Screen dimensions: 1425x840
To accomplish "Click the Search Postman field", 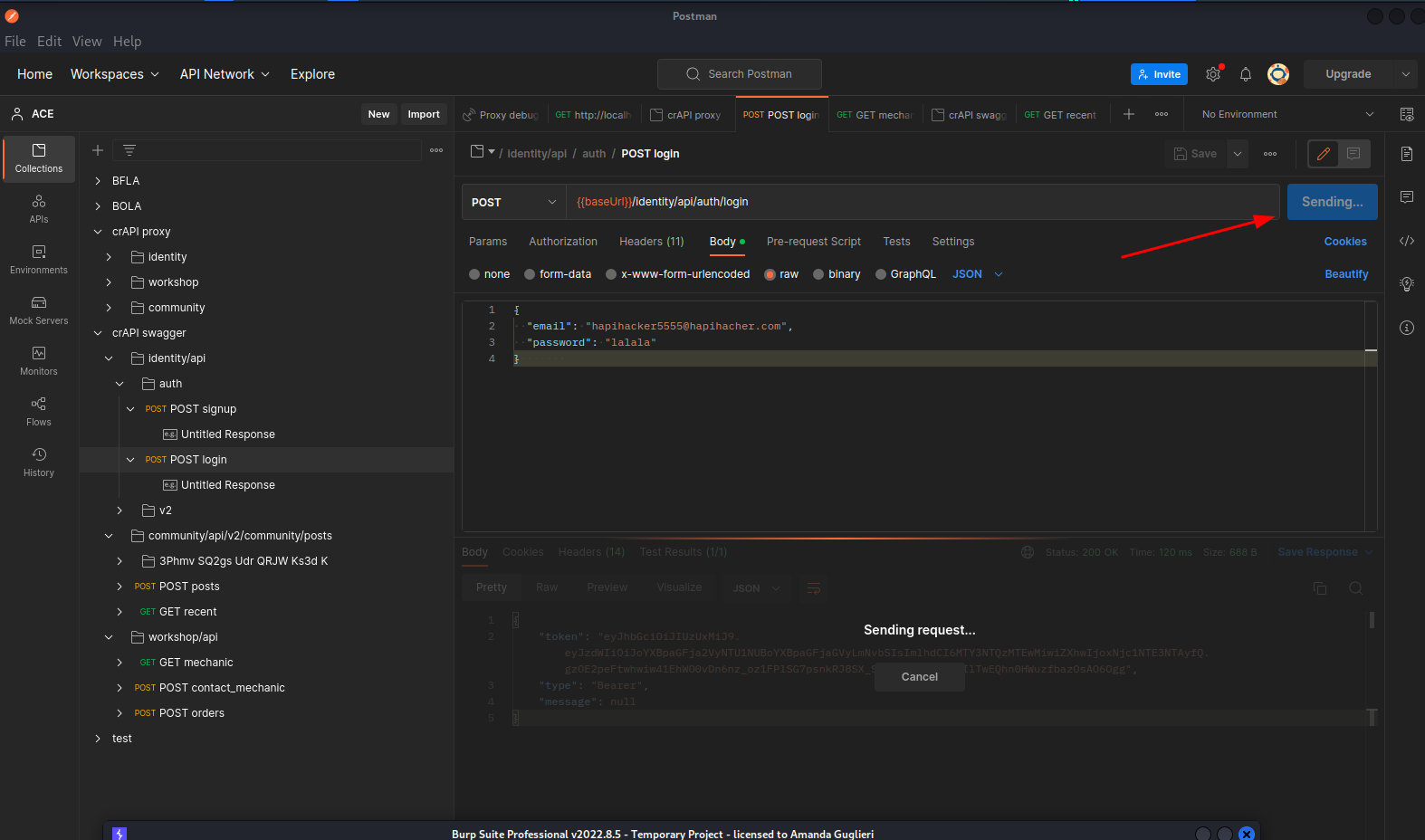I will point(740,74).
